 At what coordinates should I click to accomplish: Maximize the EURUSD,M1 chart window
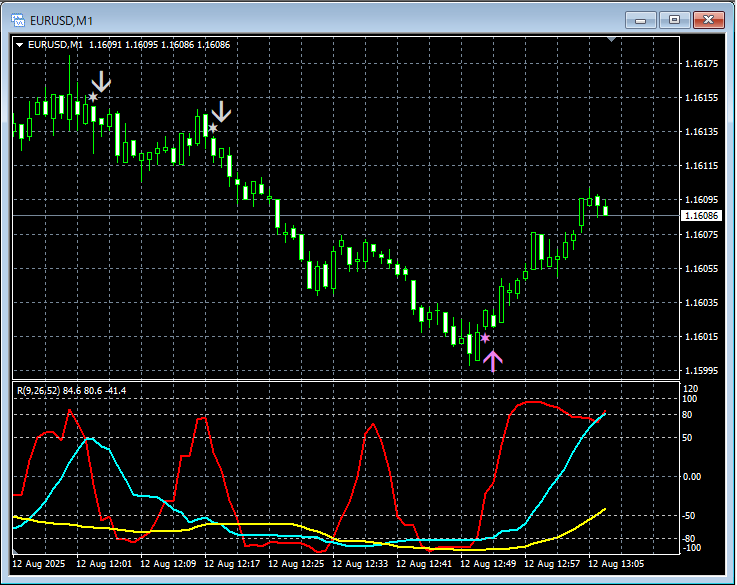click(x=674, y=20)
